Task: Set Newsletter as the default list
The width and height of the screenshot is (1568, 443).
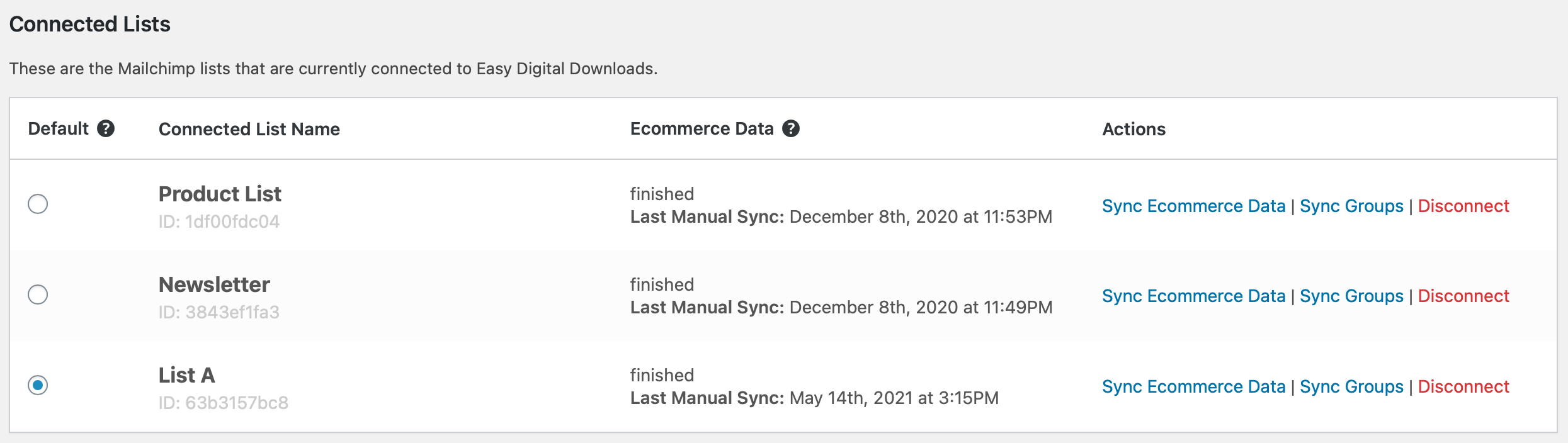Action: [38, 294]
